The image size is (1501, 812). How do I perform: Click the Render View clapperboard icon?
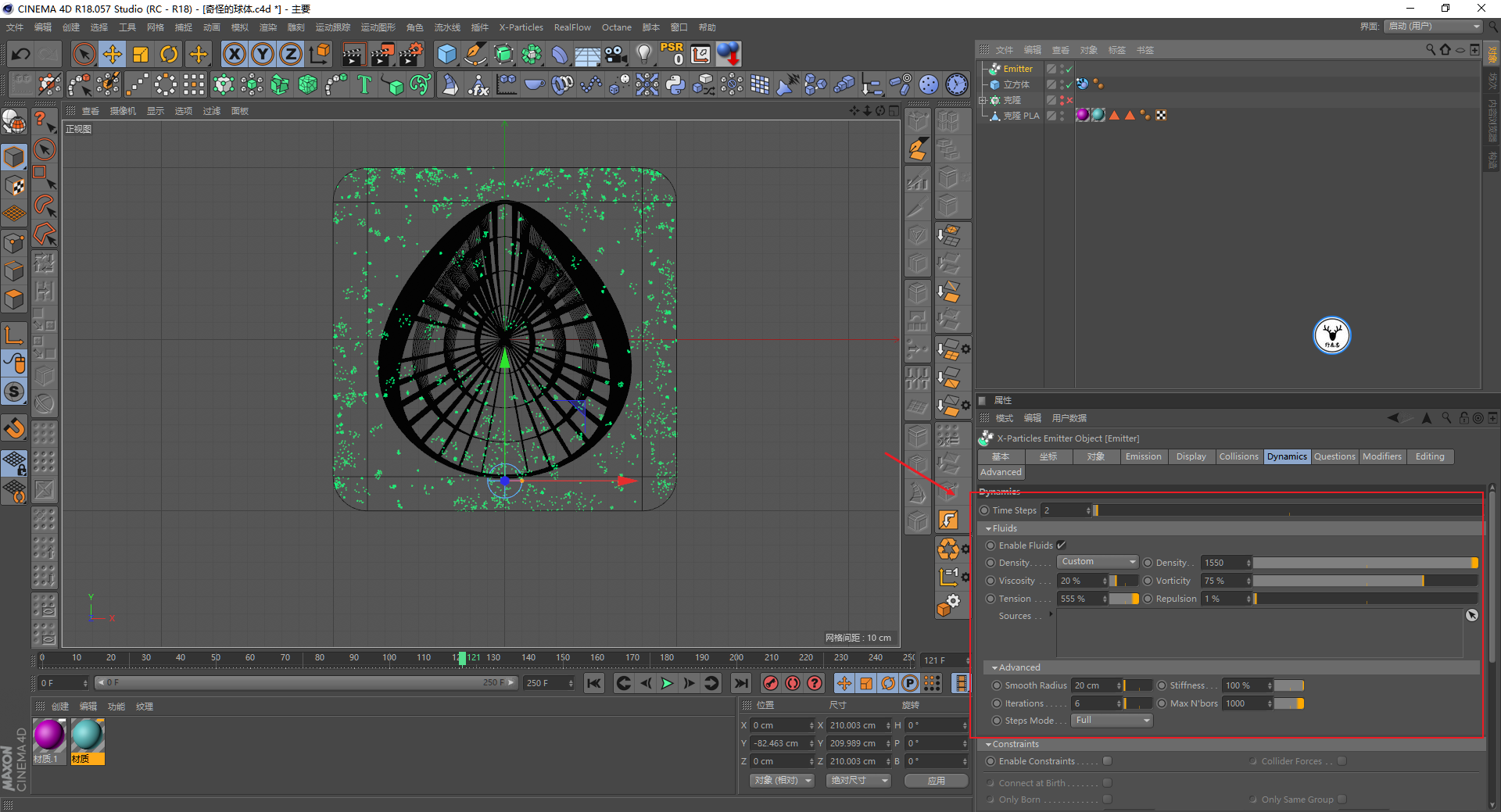click(353, 54)
